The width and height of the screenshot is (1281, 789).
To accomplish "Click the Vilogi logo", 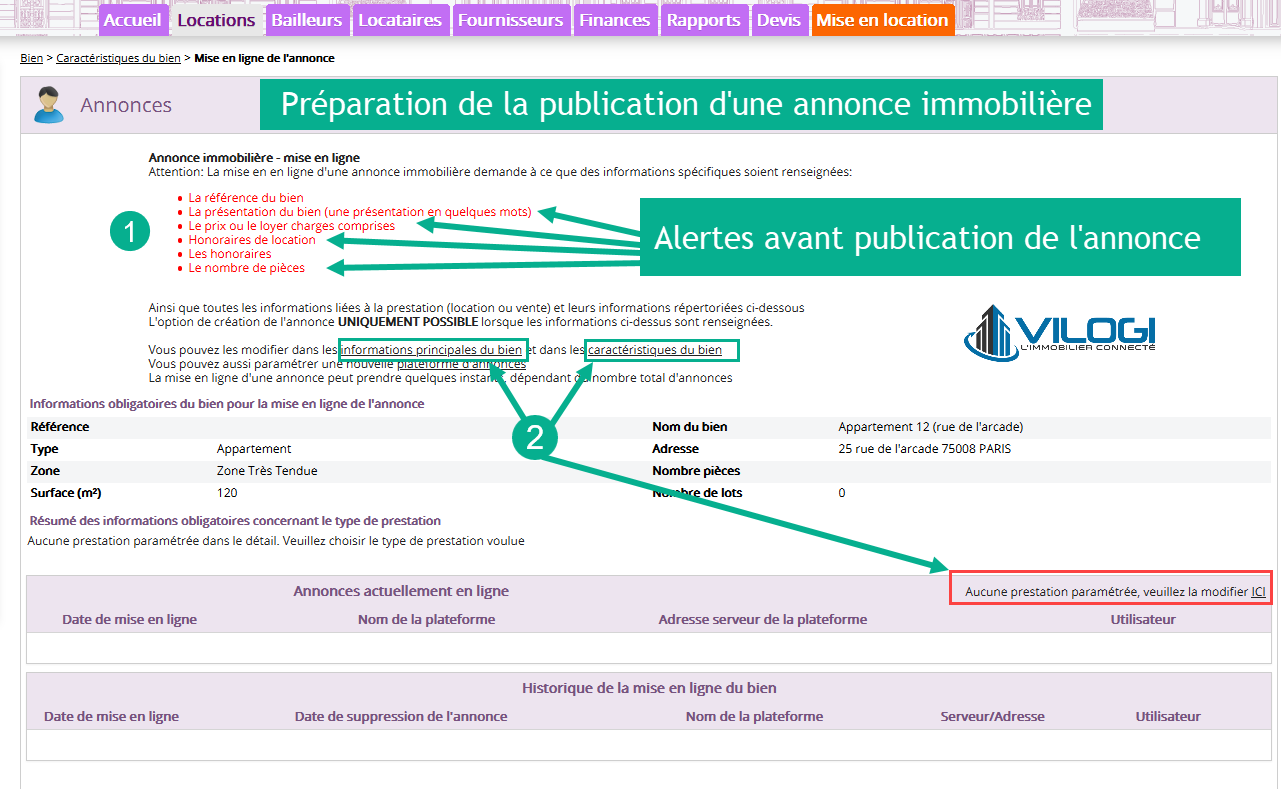I will click(1059, 334).
